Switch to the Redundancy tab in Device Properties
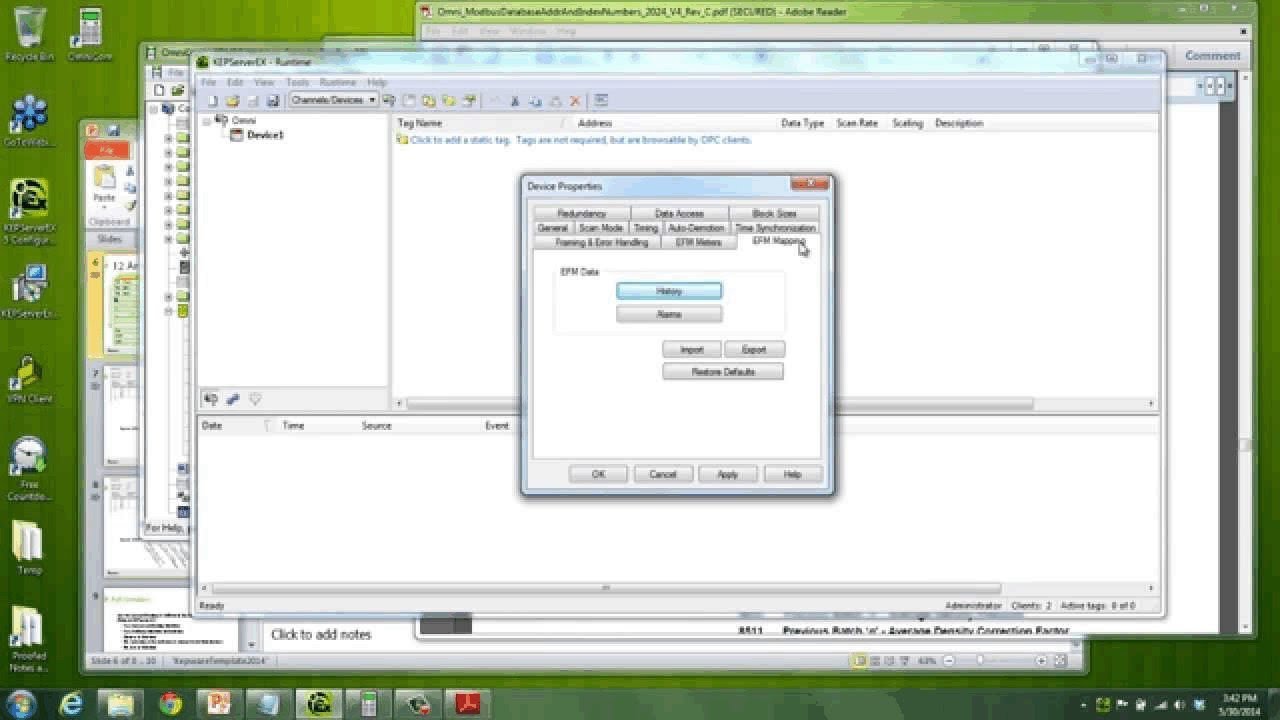The image size is (1280, 720). click(582, 214)
